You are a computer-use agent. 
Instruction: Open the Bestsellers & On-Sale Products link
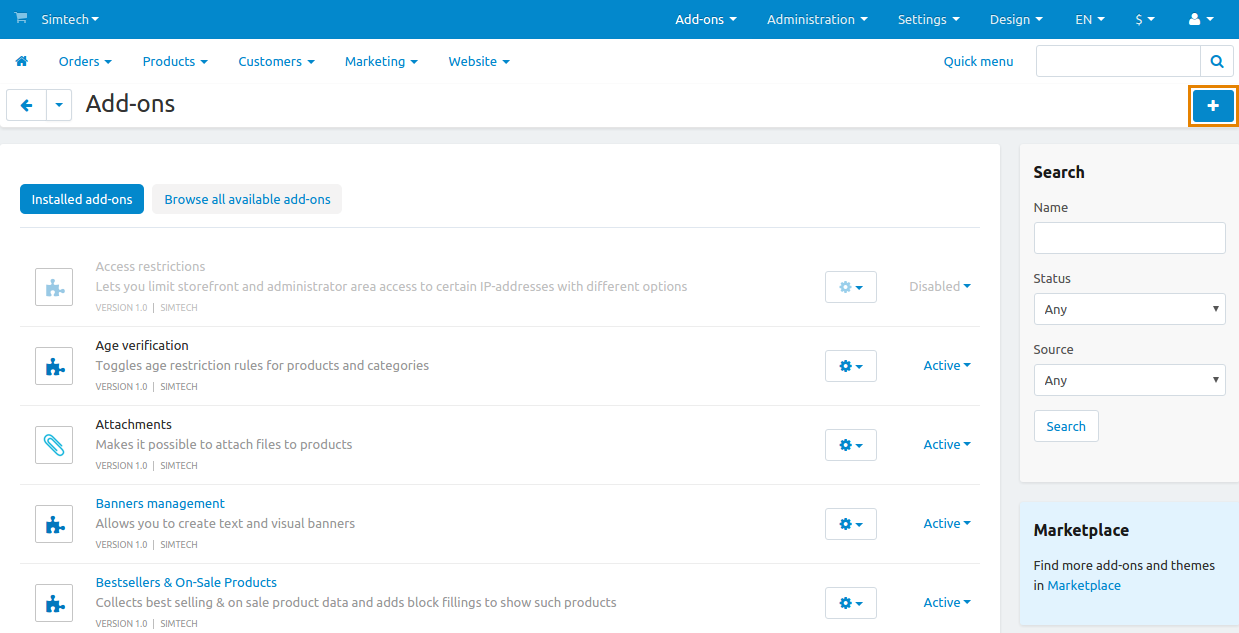186,582
